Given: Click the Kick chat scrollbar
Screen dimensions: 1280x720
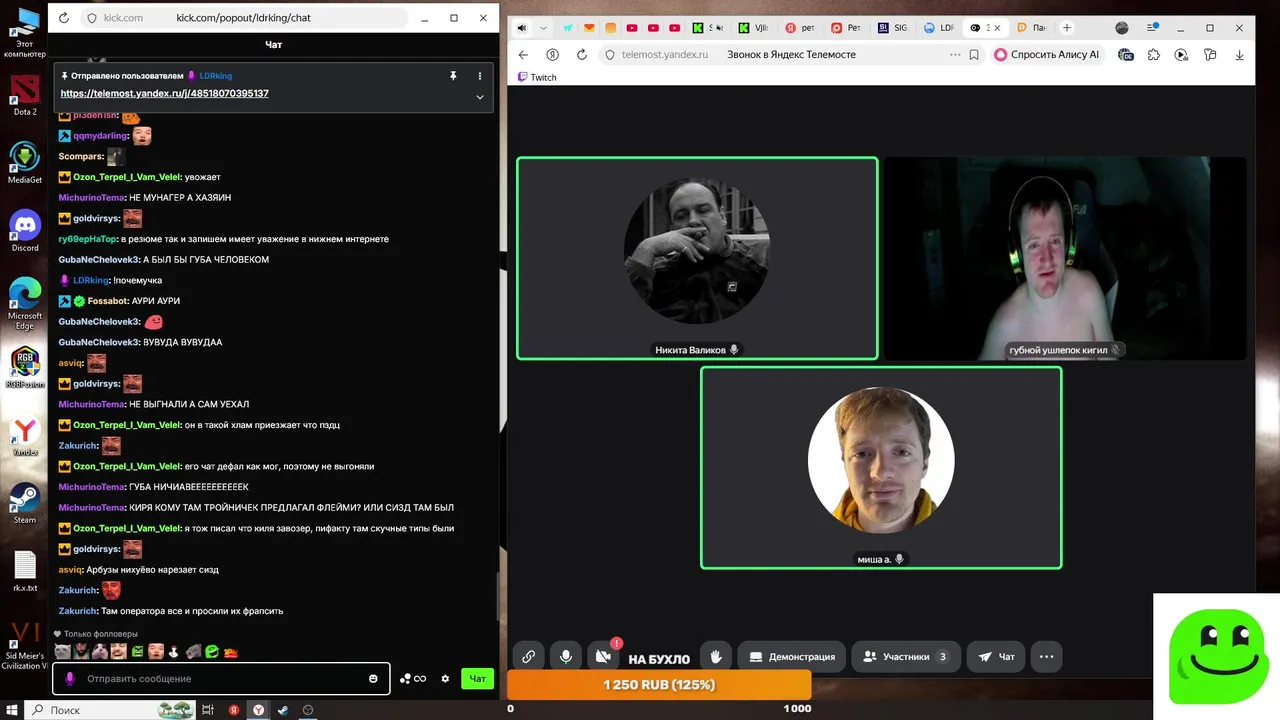Looking at the screenshot, I should (x=496, y=598).
